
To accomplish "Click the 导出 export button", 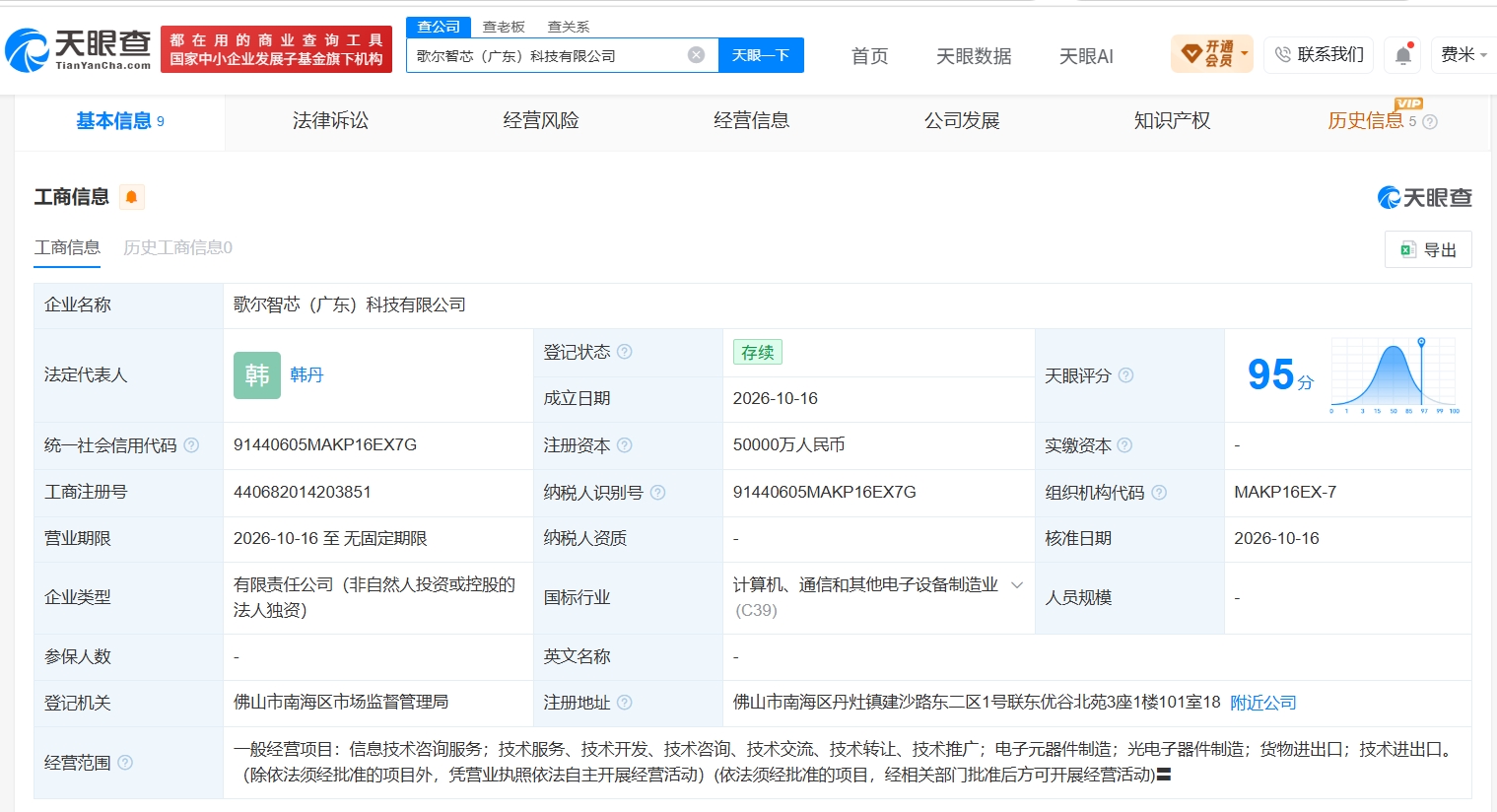I will (1428, 250).
